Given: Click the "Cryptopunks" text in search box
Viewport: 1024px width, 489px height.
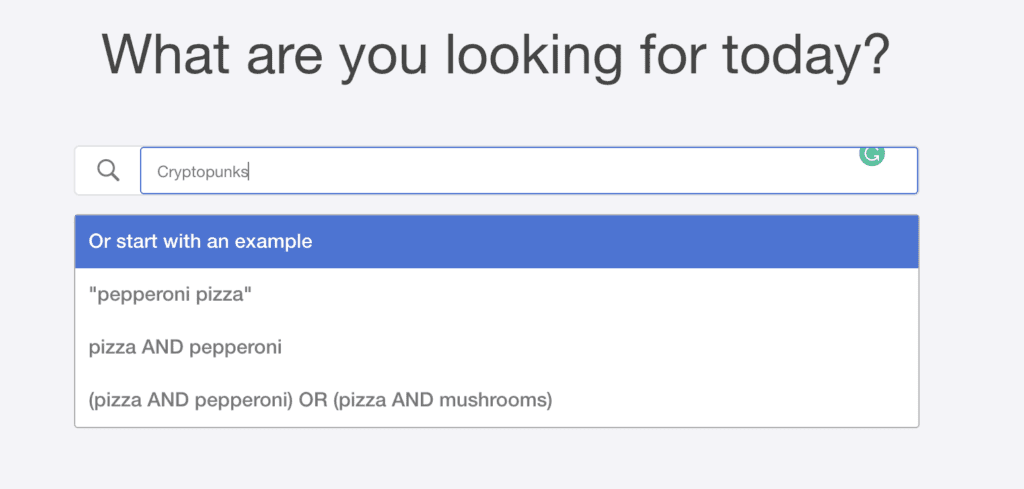Looking at the screenshot, I should tap(202, 172).
